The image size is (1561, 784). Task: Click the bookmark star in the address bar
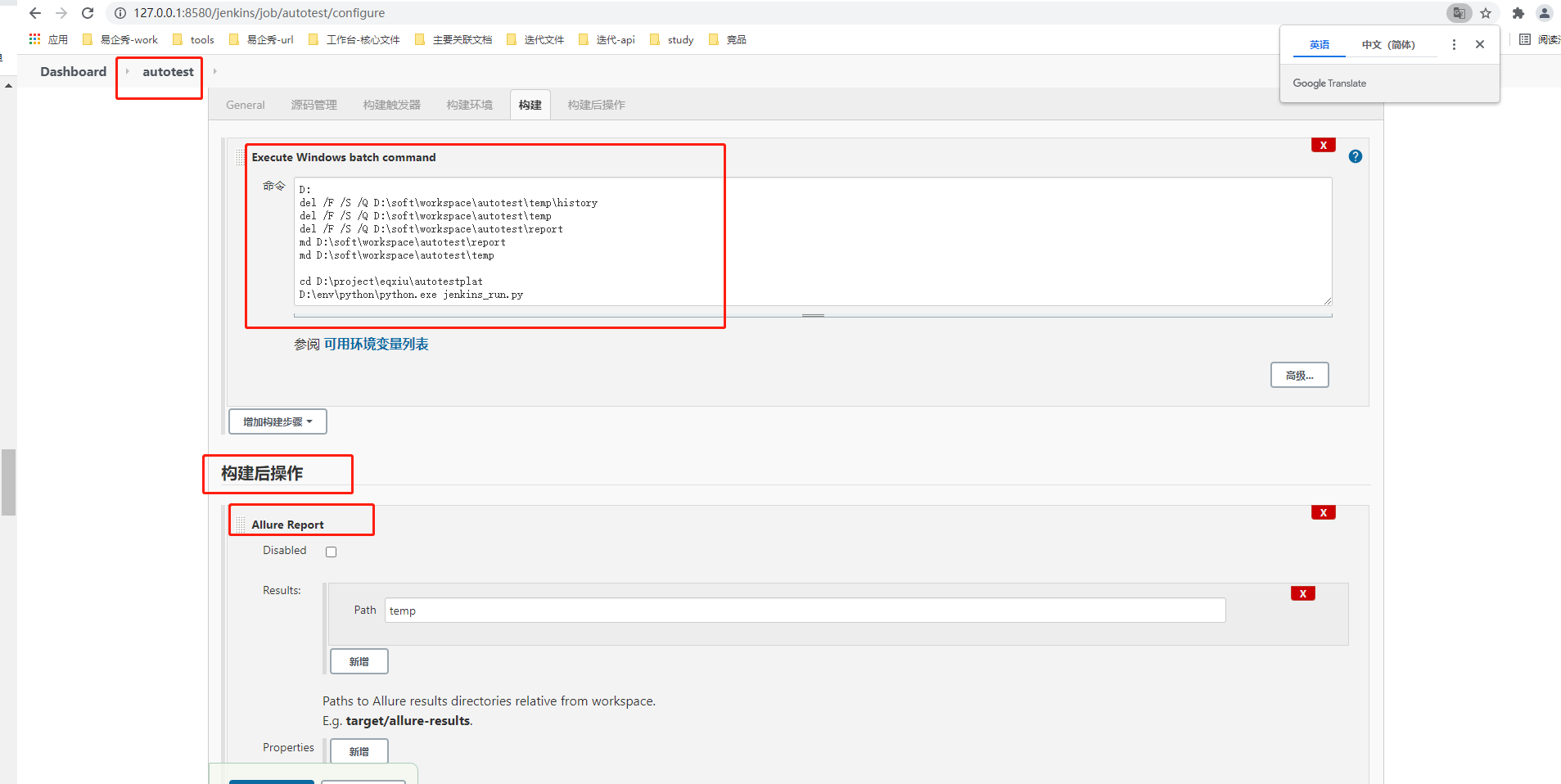point(1486,13)
